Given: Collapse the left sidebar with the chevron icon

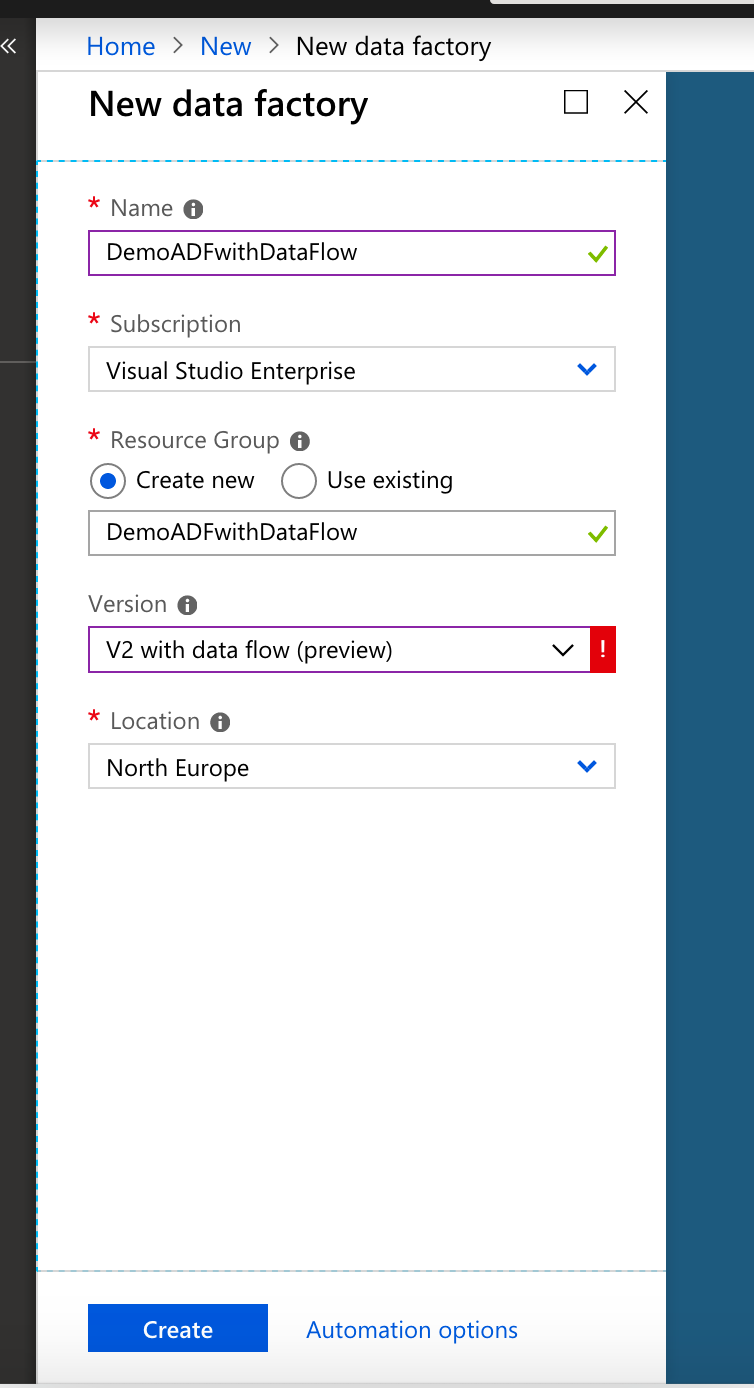Looking at the screenshot, I should (9, 44).
